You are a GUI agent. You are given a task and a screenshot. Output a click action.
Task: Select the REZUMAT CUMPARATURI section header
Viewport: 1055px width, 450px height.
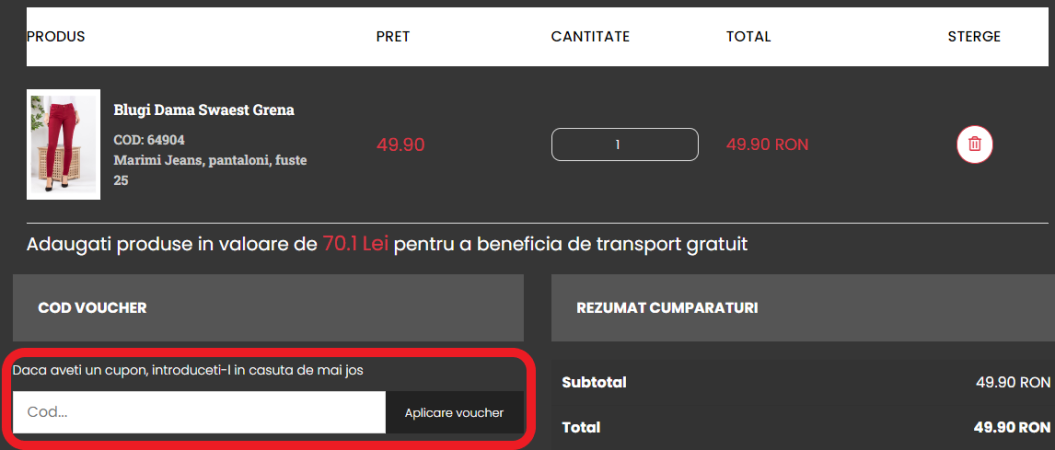tap(667, 308)
